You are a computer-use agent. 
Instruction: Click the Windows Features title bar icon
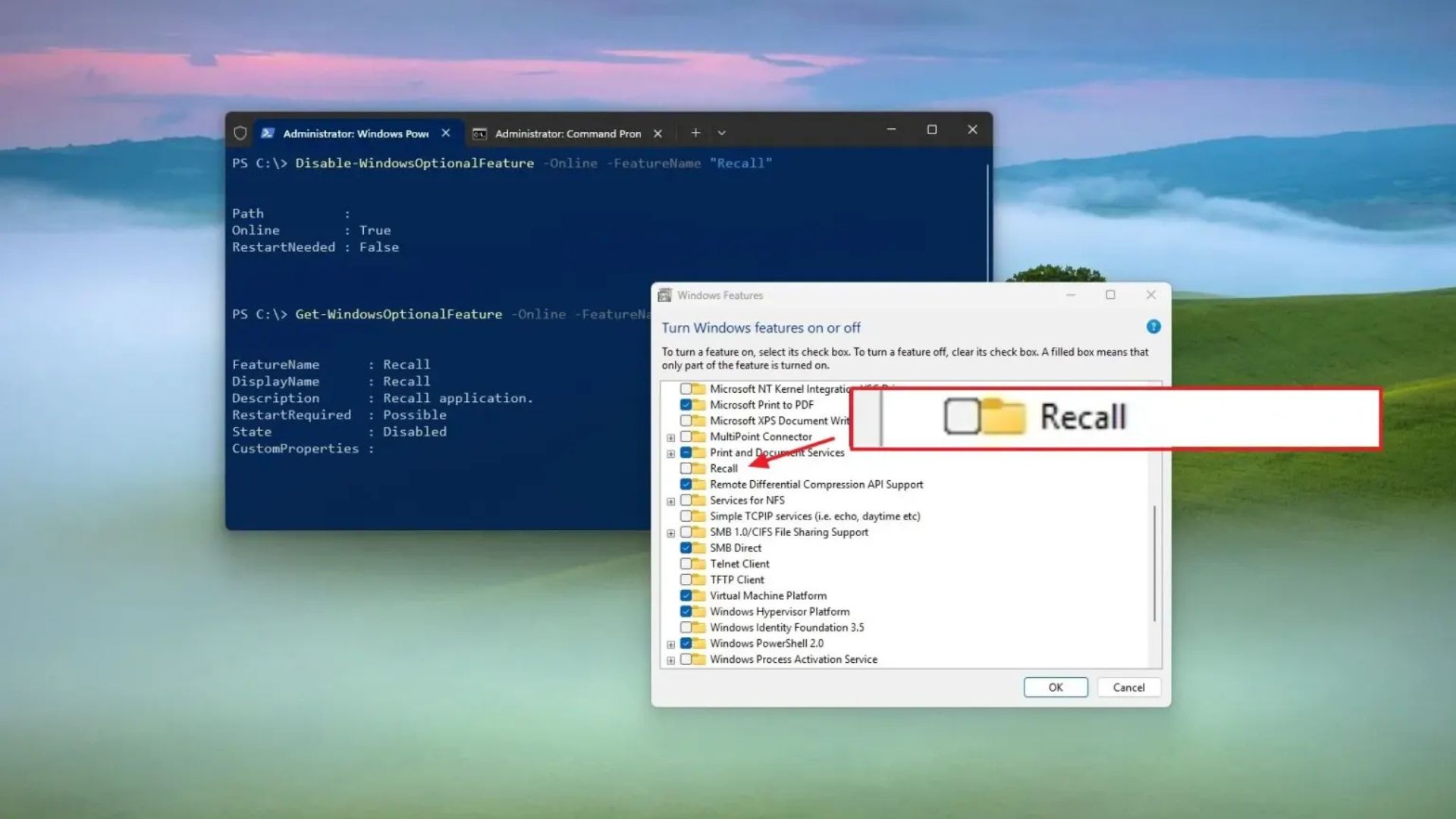point(665,295)
